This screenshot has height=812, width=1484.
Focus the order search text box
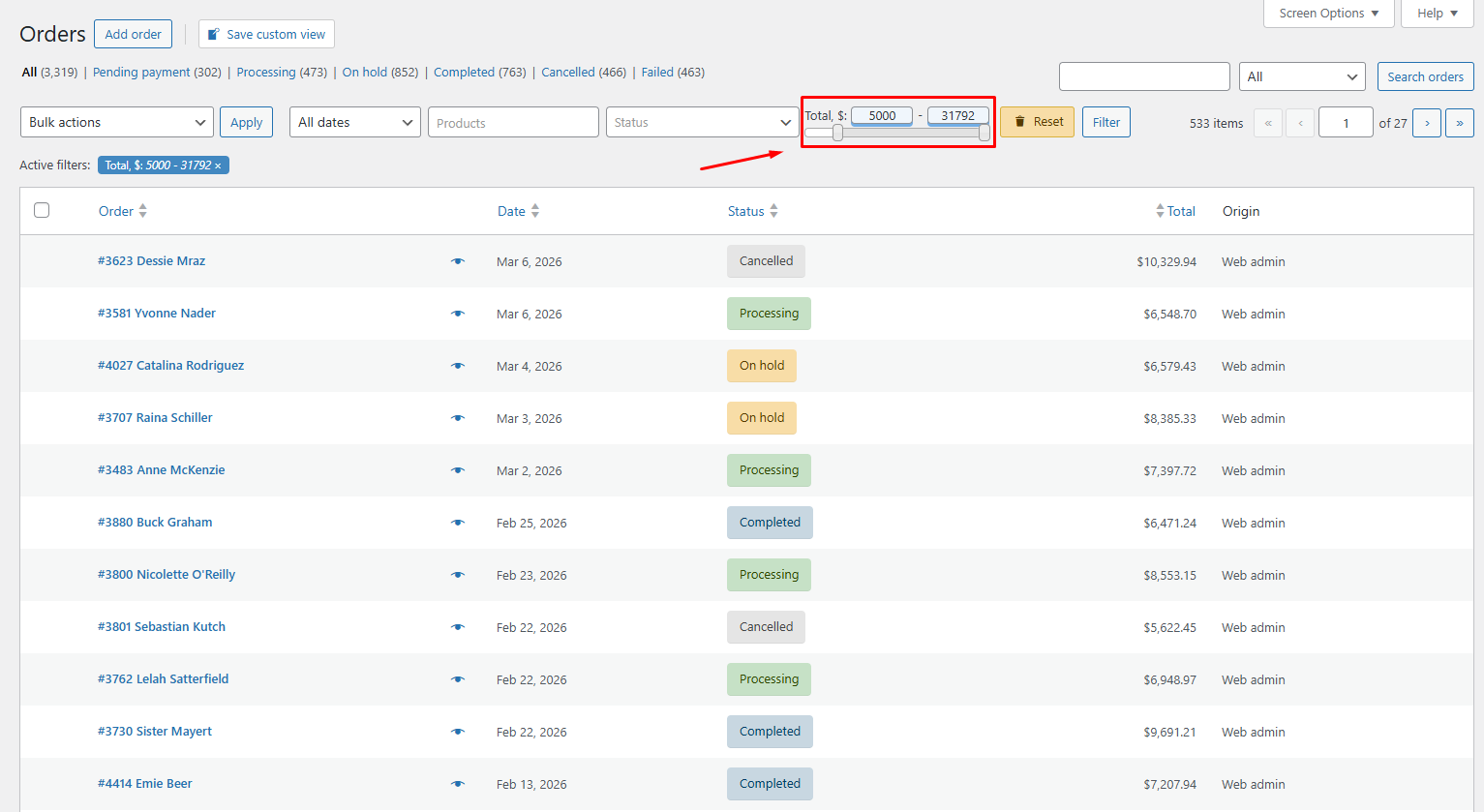1144,76
